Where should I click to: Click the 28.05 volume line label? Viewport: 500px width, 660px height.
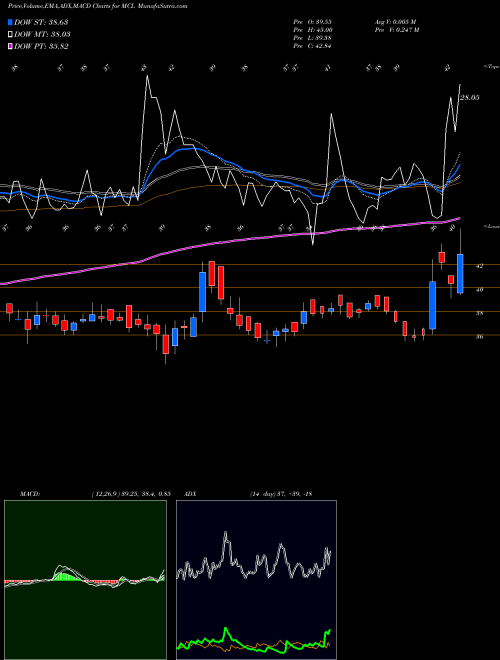tap(470, 98)
